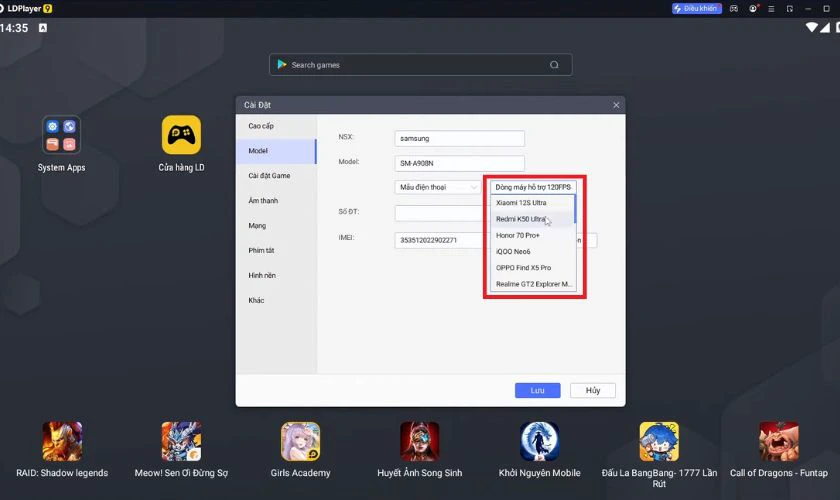Click the Lưu save button
Screen dimensions: 840x500
(x=537, y=390)
